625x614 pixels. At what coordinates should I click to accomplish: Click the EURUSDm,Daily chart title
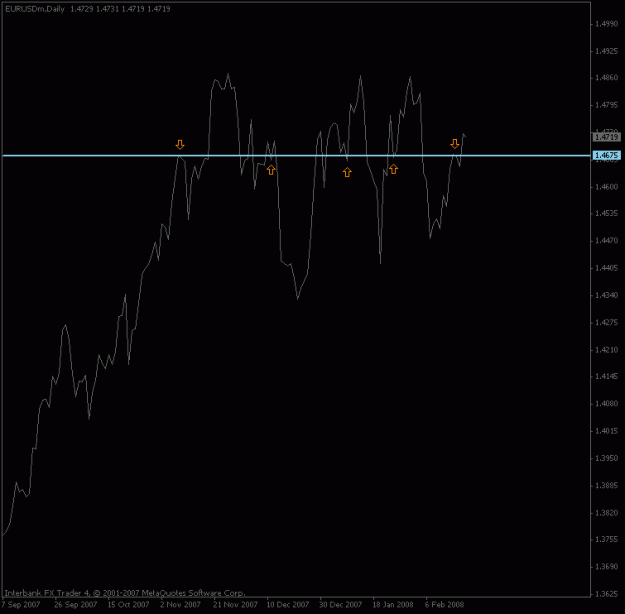click(35, 9)
